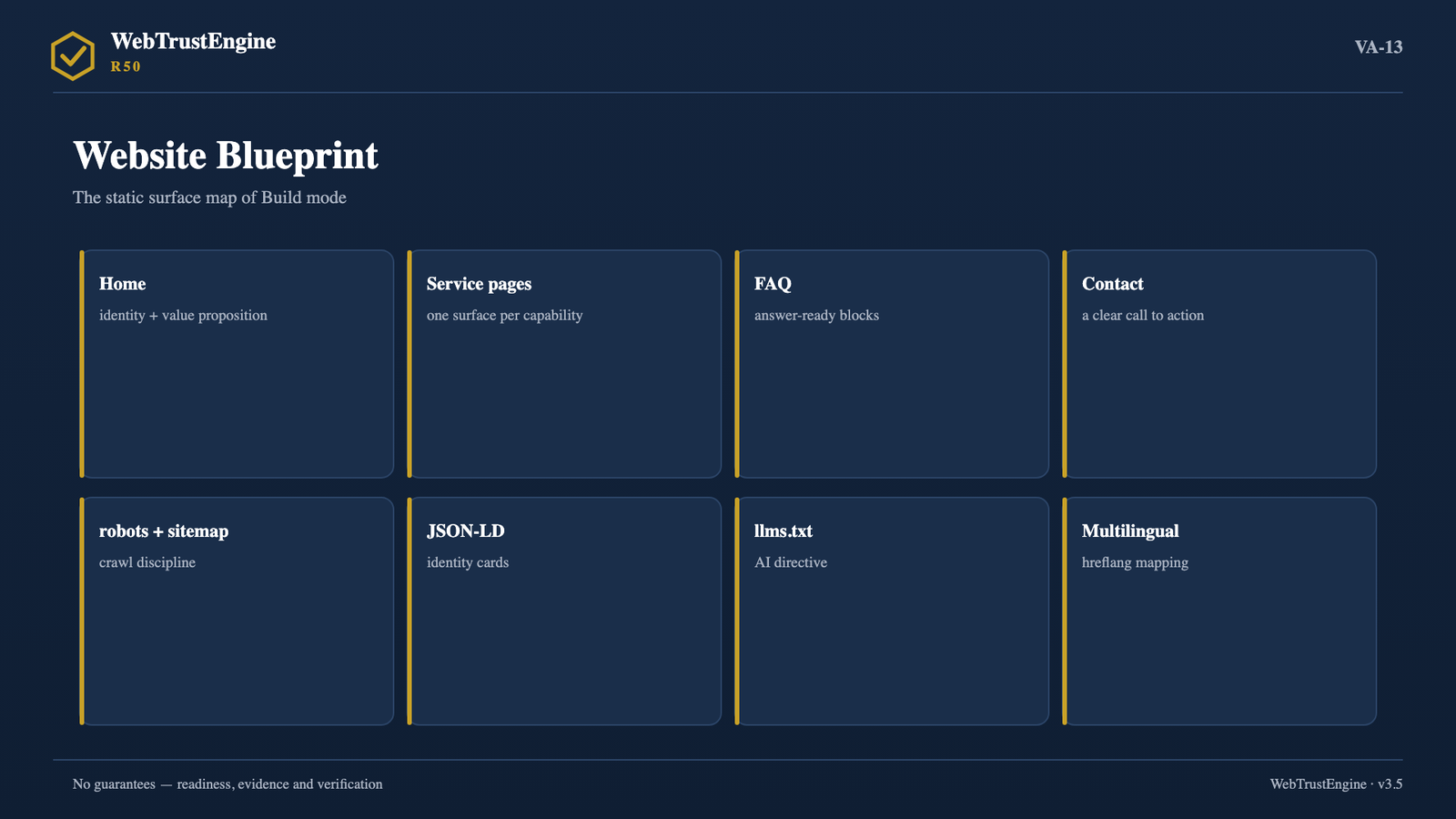1456x819 pixels.
Task: Click 'AI directive' description
Action: [791, 562]
